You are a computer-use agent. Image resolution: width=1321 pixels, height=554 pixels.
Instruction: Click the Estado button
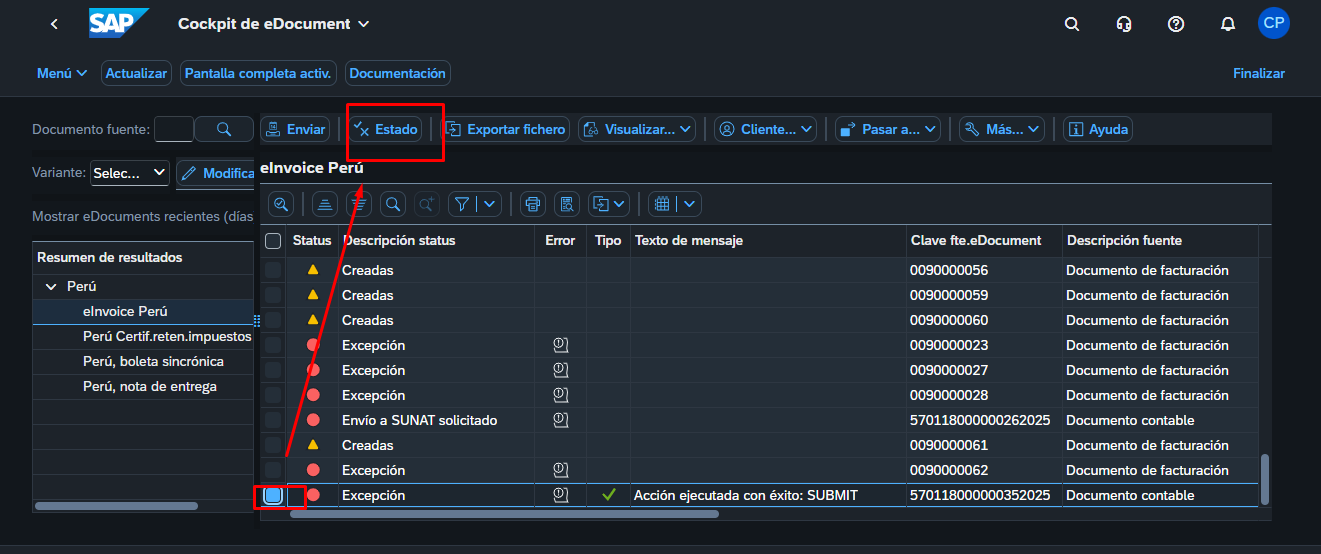click(x=386, y=129)
